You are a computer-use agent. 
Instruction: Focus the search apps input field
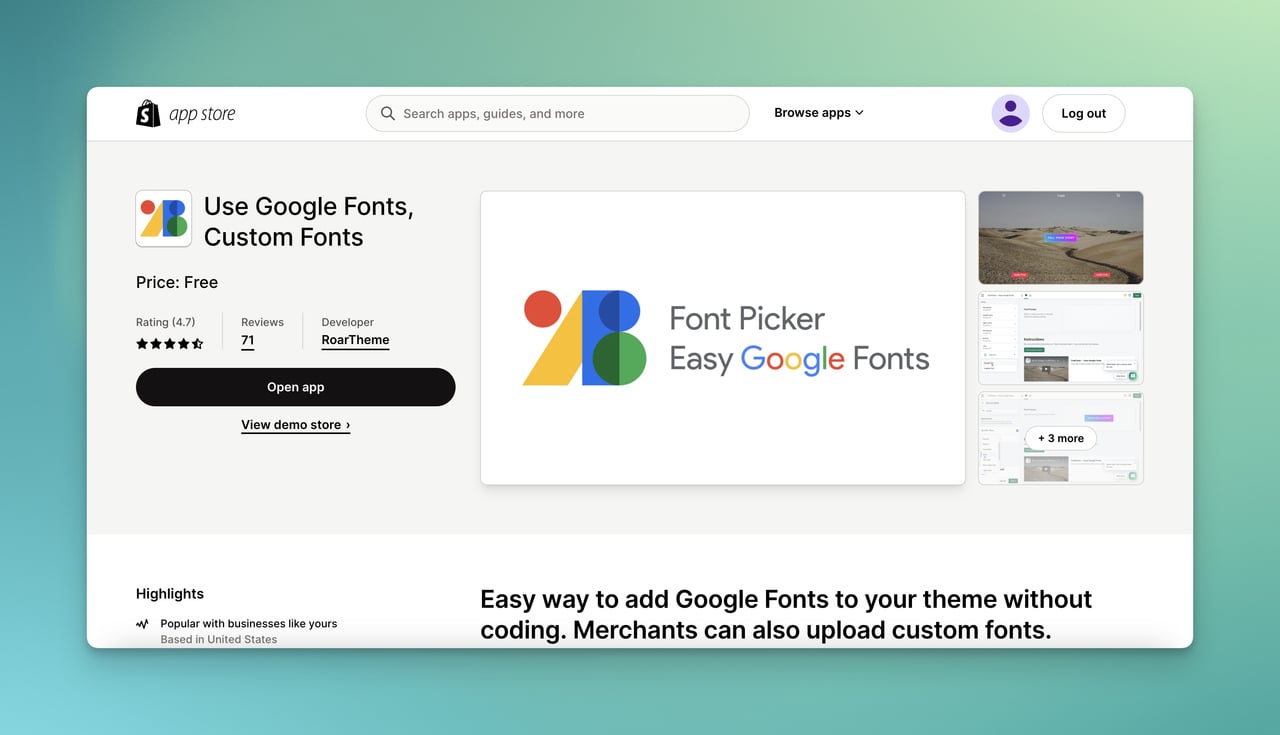coord(557,114)
